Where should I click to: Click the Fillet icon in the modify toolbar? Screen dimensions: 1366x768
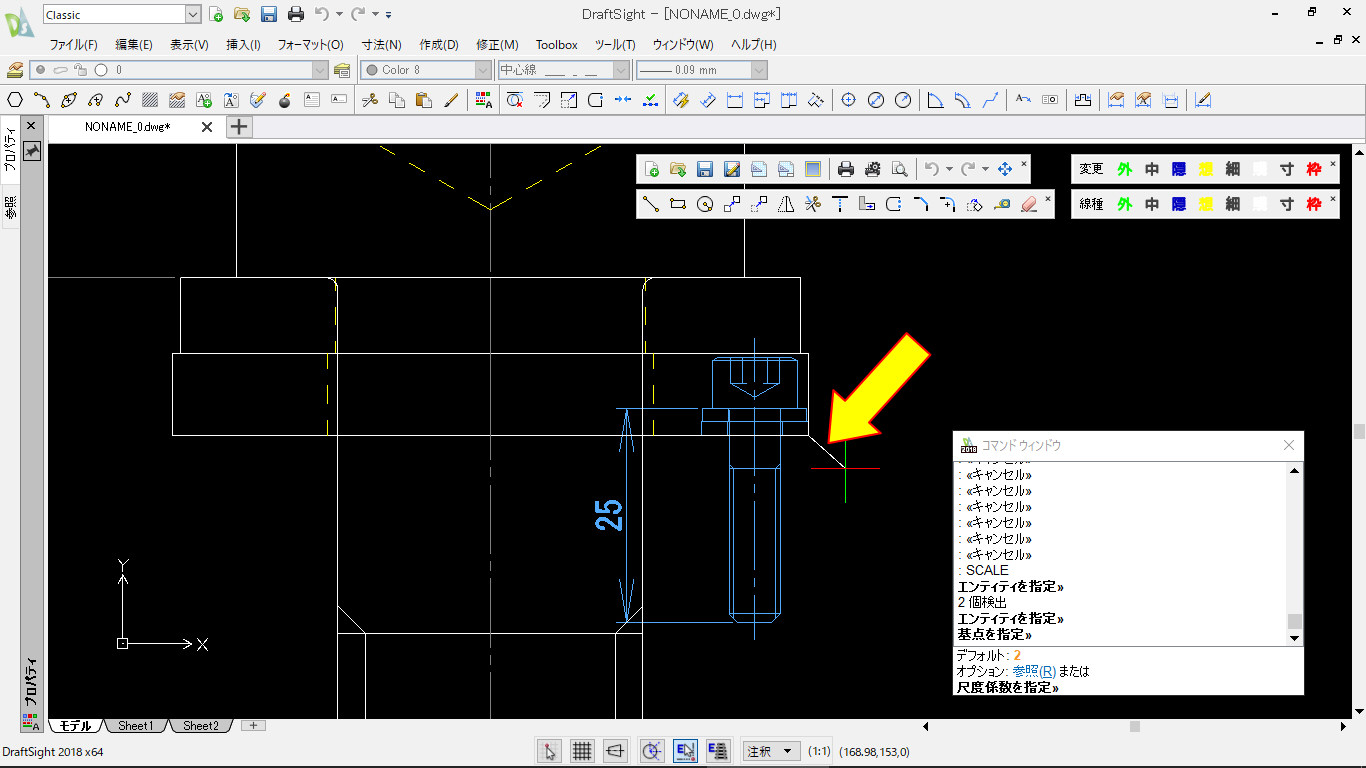(x=595, y=100)
